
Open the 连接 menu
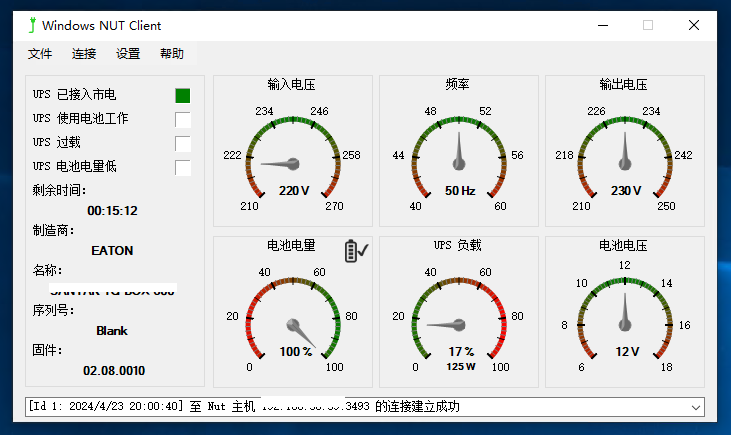point(84,54)
